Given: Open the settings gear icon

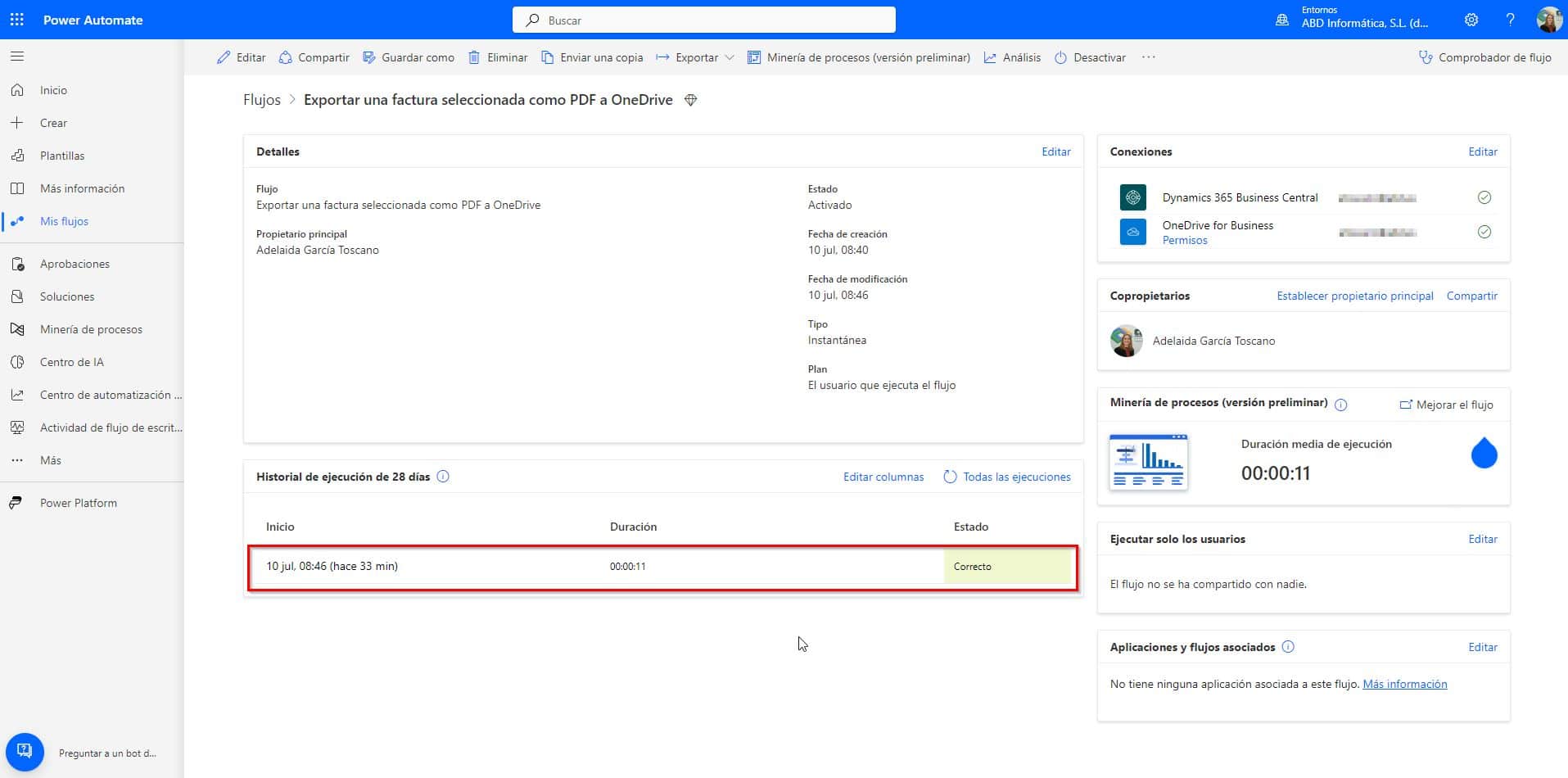Looking at the screenshot, I should coord(1471,20).
